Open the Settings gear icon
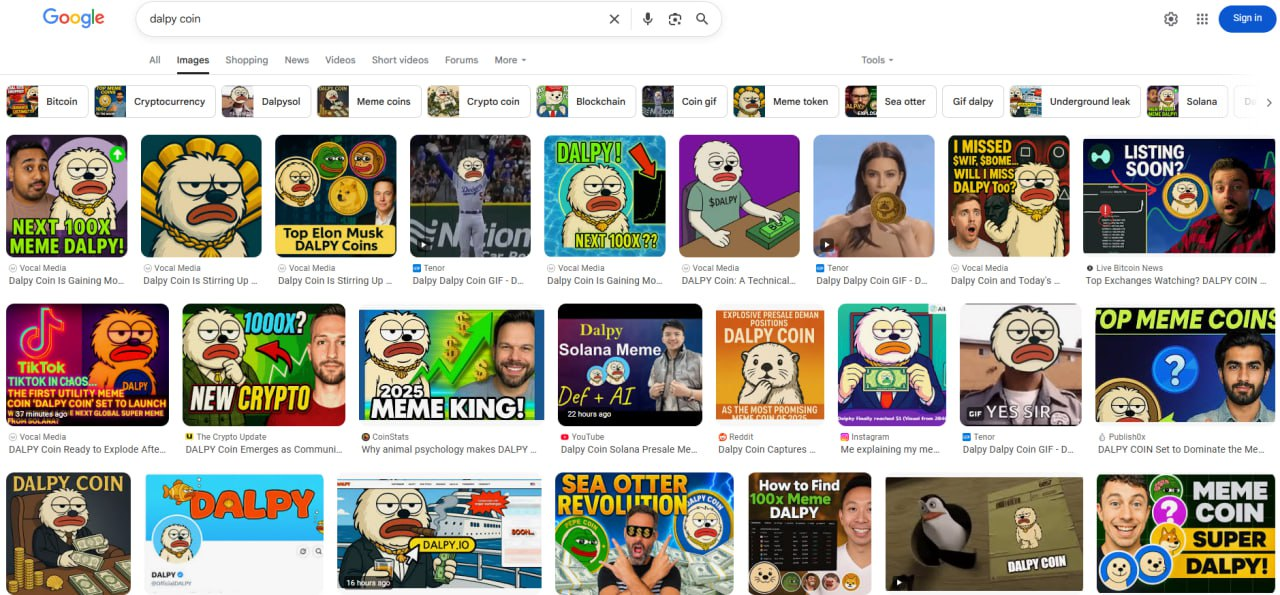Viewport: 1280px width, 595px height. pos(1171,19)
